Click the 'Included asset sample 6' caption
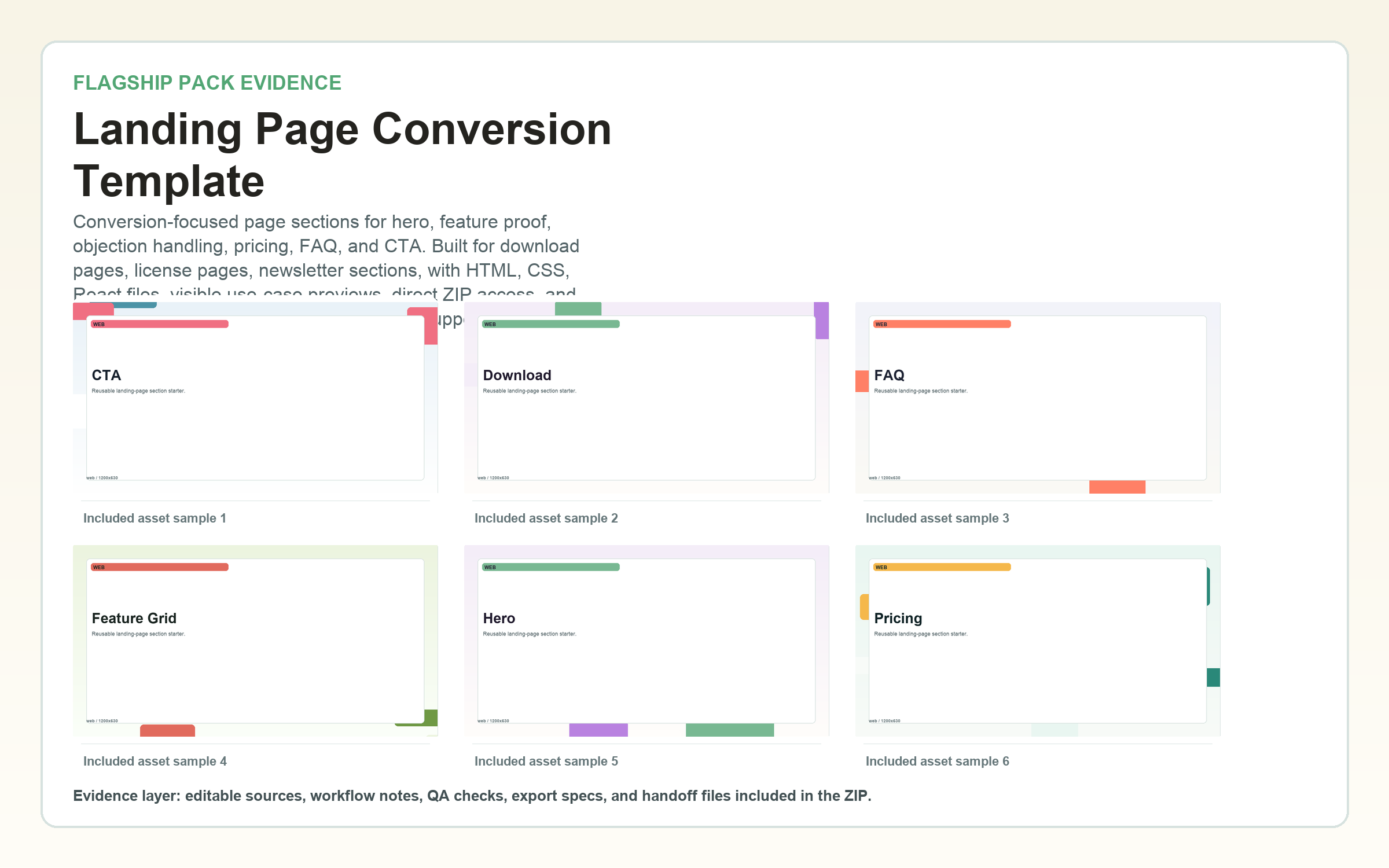The width and height of the screenshot is (1389, 868). (938, 762)
